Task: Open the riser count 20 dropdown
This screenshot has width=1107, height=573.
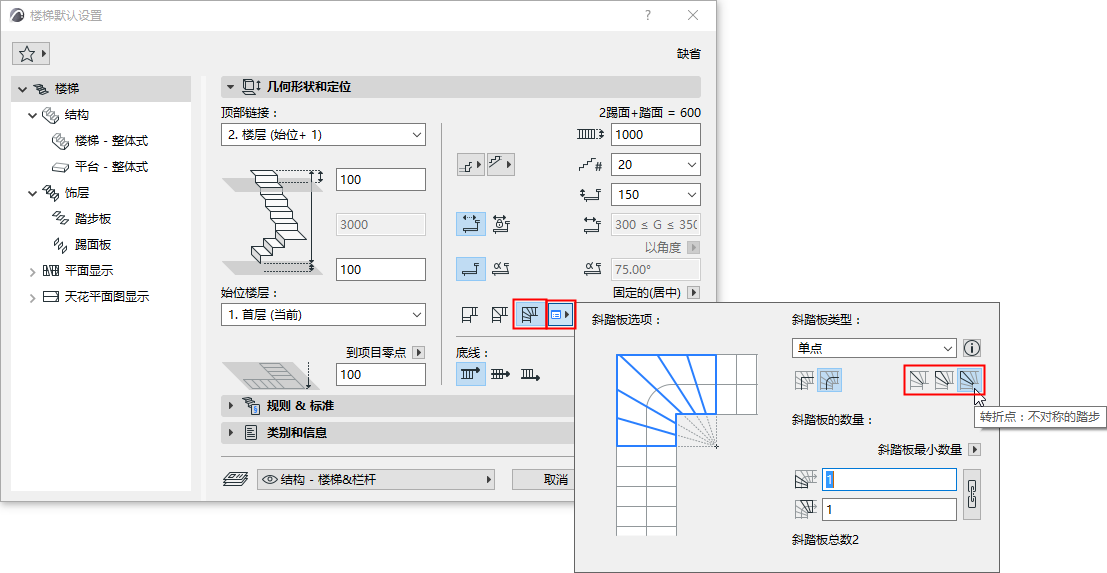Action: coord(656,164)
